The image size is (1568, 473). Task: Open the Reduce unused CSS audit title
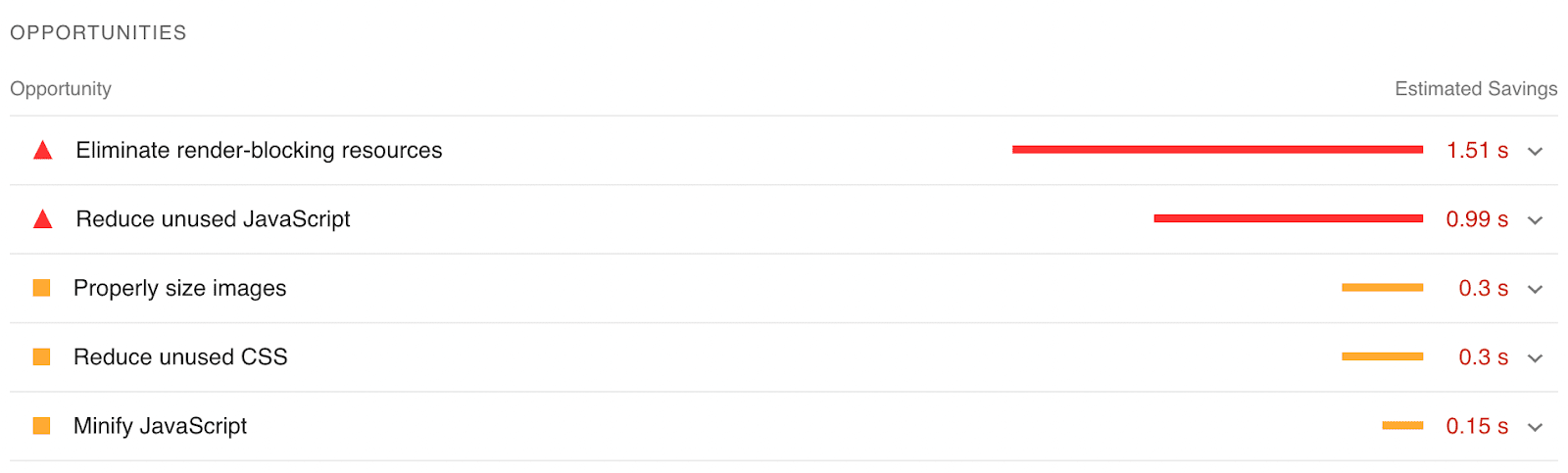[180, 356]
